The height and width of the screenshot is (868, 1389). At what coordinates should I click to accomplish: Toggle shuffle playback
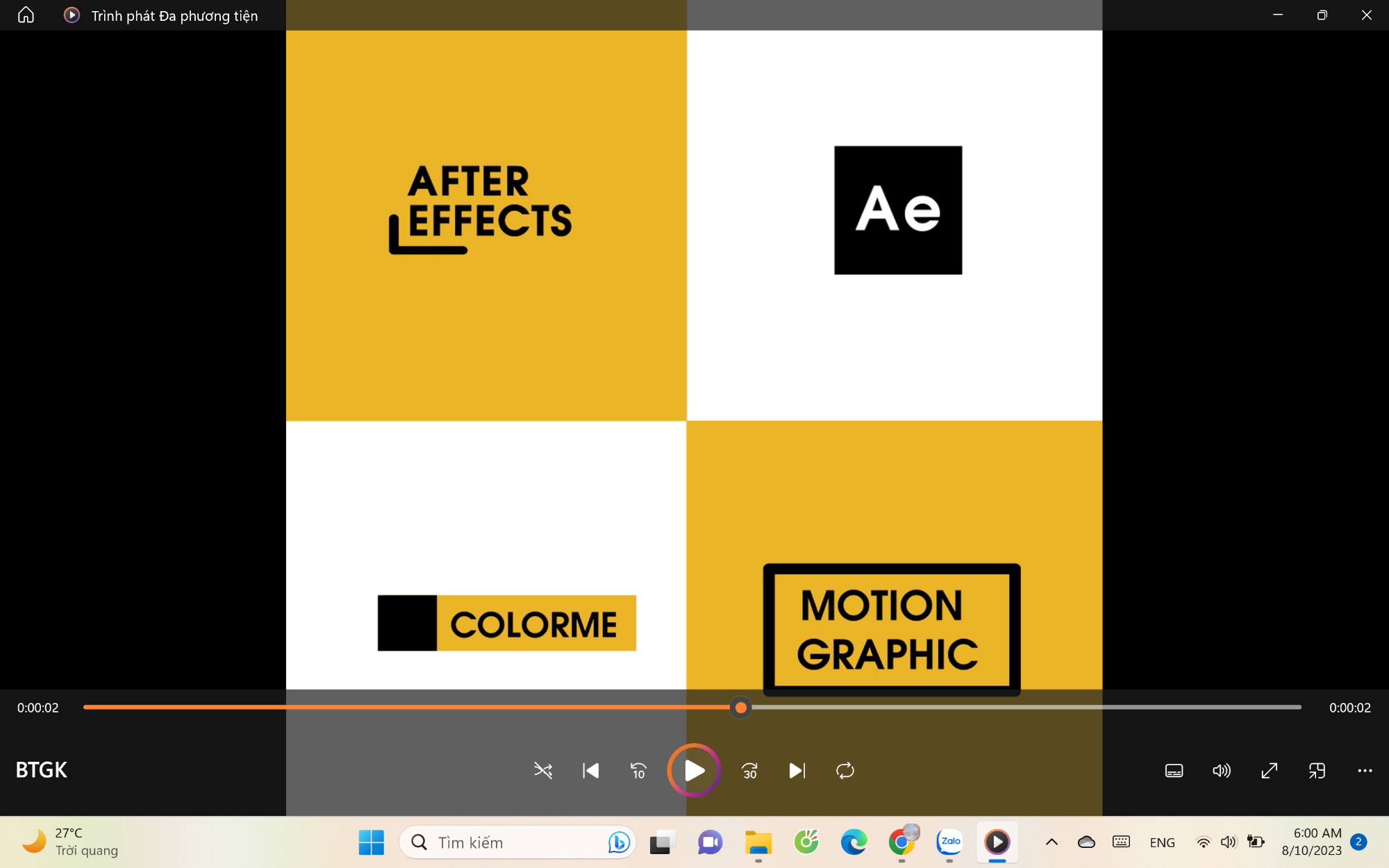click(543, 770)
